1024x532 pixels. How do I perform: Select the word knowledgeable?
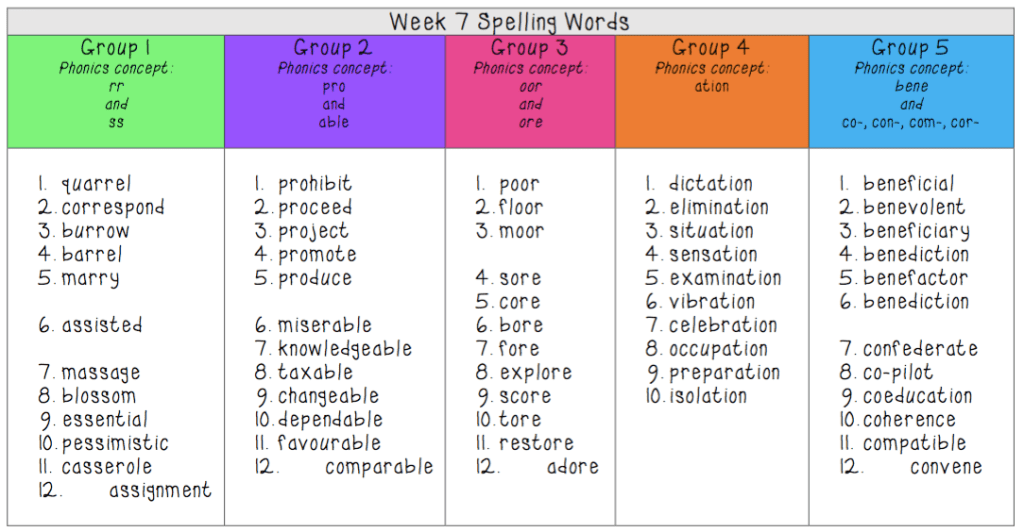tap(345, 349)
